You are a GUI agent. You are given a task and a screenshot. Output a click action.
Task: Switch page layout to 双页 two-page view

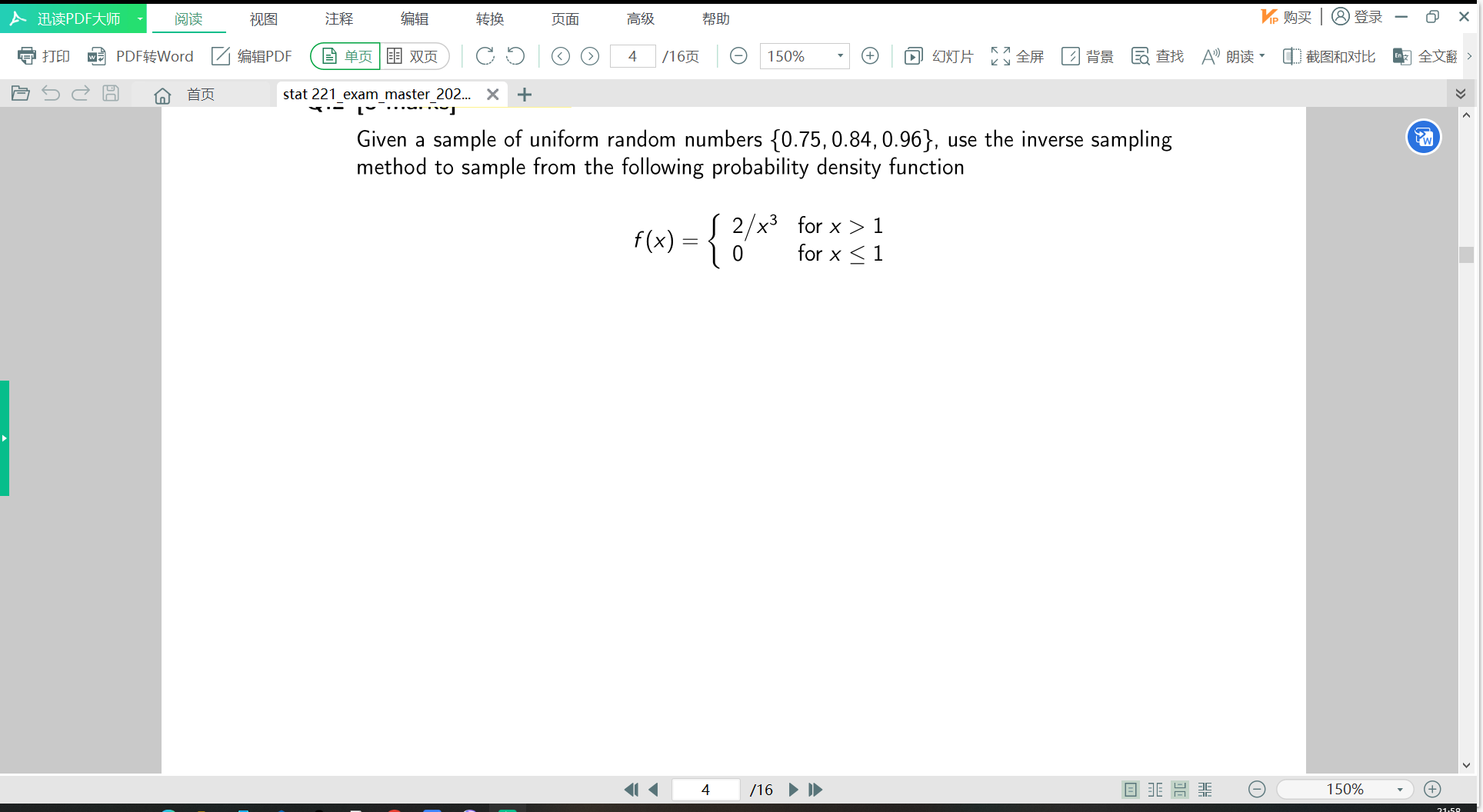(415, 55)
